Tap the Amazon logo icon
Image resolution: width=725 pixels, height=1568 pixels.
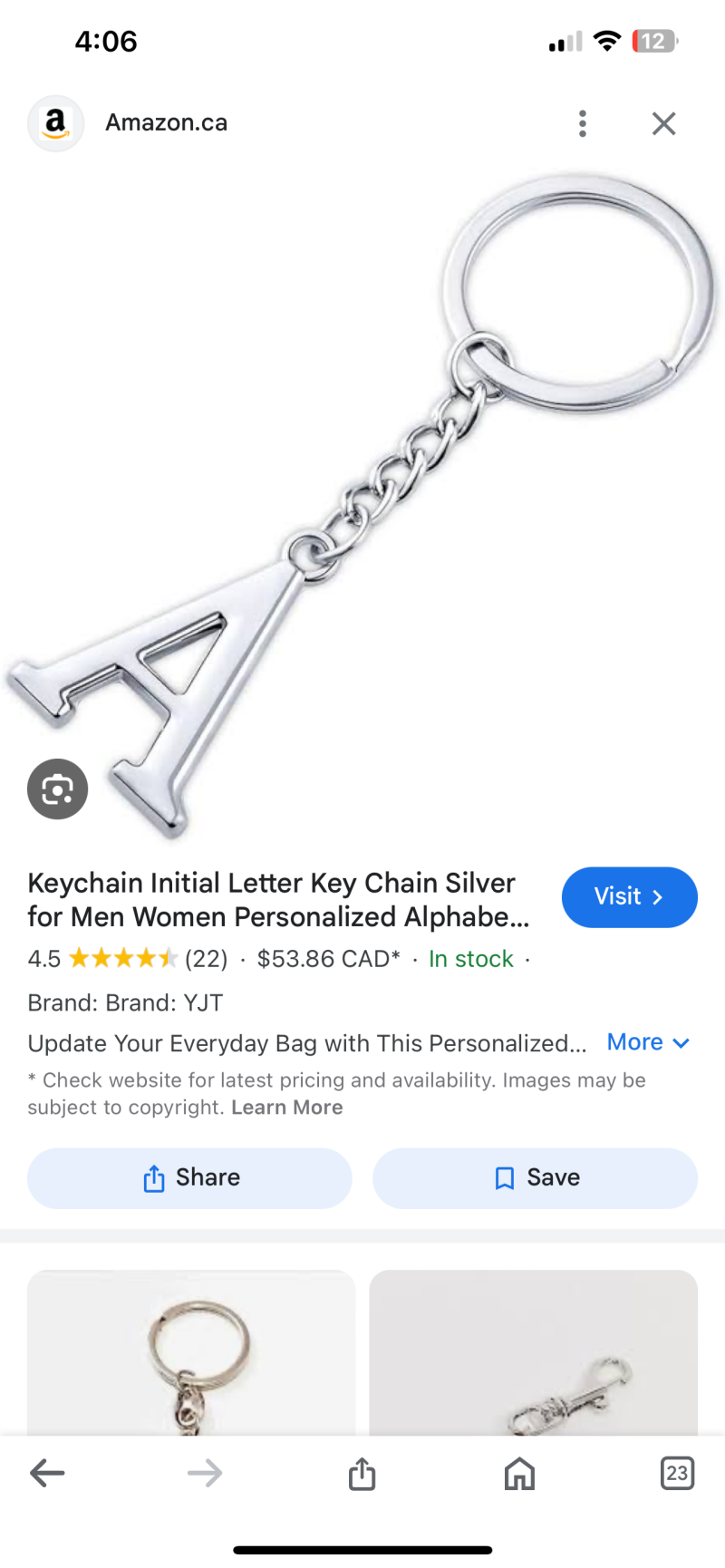(55, 123)
